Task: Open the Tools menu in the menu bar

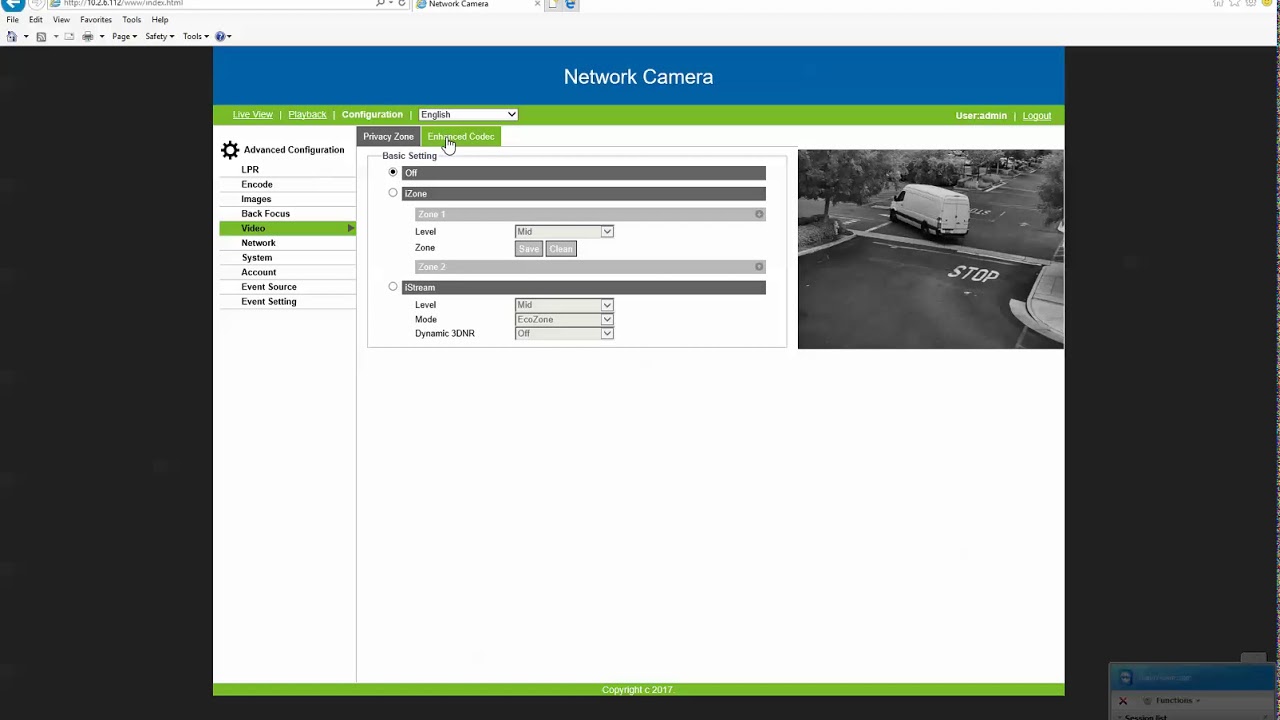Action: (131, 20)
